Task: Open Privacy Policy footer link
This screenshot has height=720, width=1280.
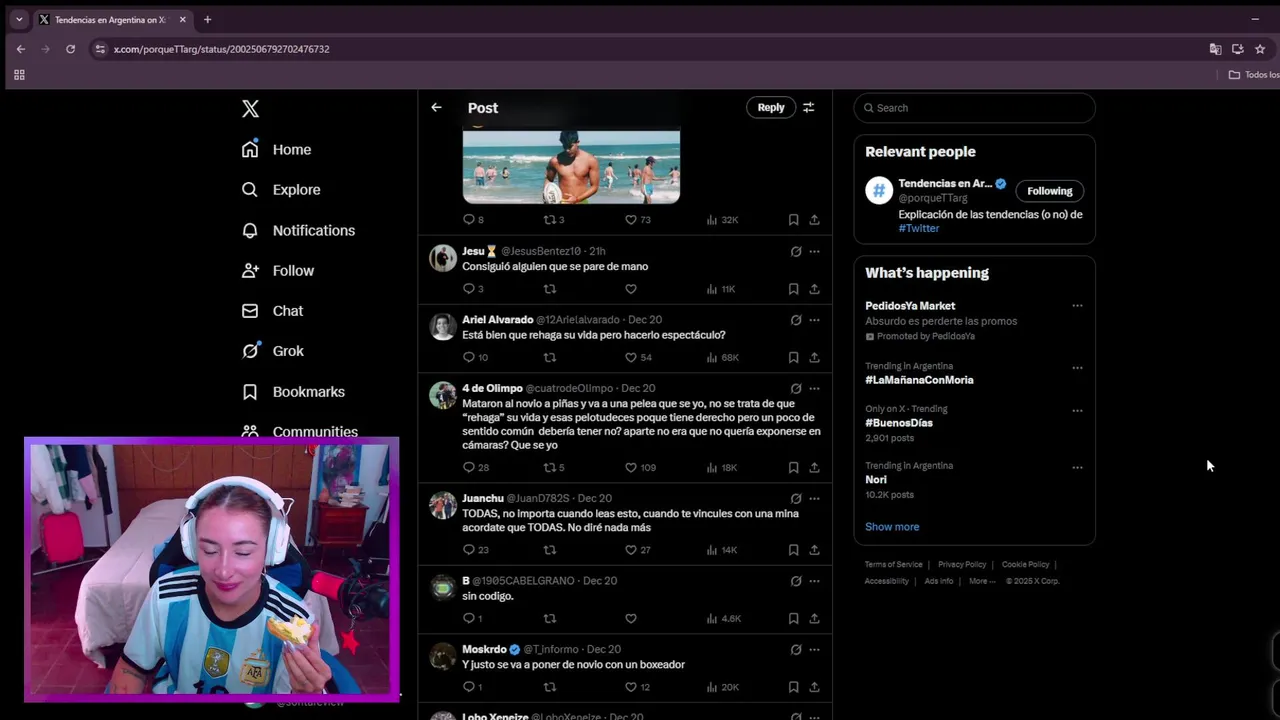Action: [962, 565]
